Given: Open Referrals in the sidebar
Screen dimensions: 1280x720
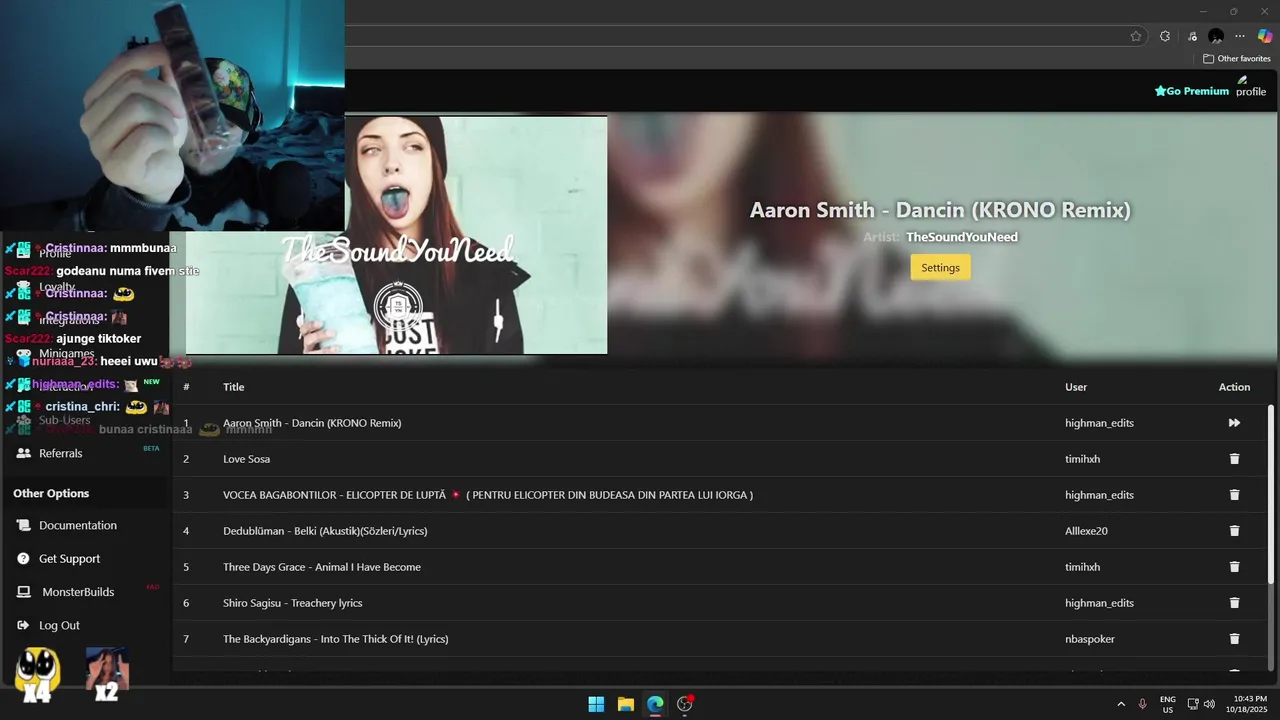Looking at the screenshot, I should coord(60,453).
